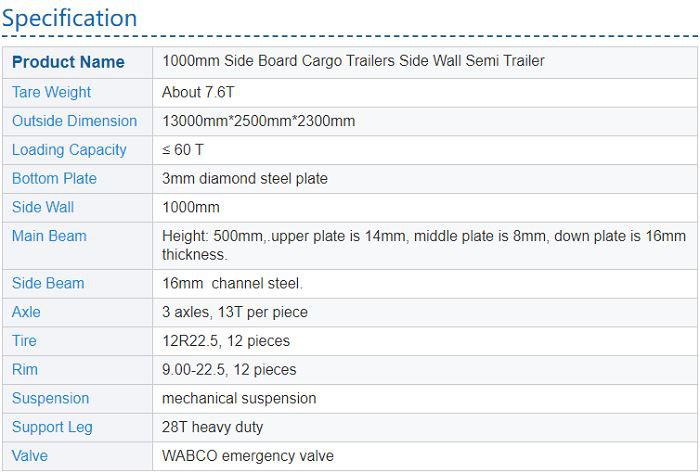Select the Bottom Plate label
The image size is (700, 473).
[x=54, y=179]
